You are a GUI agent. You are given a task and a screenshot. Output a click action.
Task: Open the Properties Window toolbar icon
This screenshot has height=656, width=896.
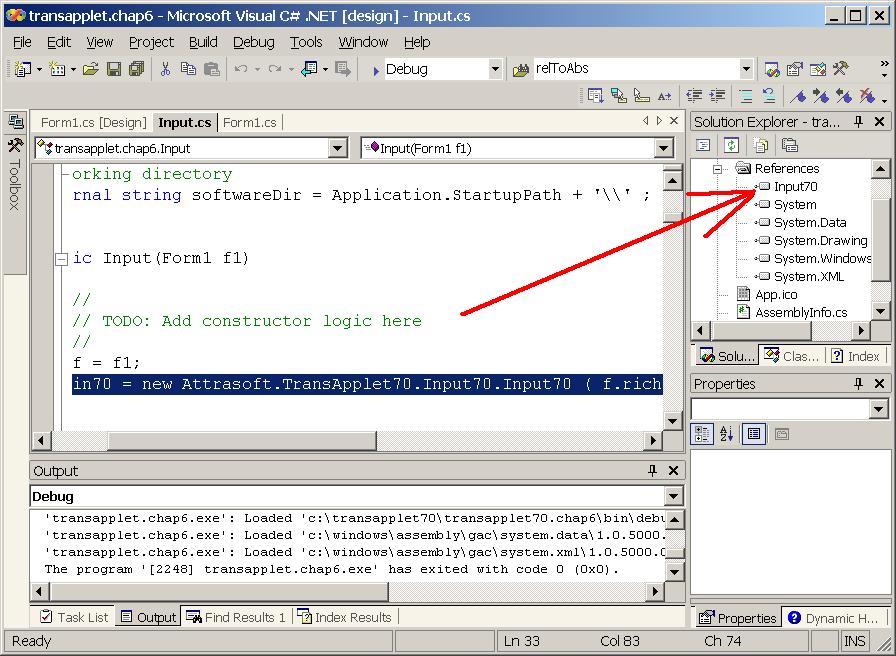tap(795, 70)
